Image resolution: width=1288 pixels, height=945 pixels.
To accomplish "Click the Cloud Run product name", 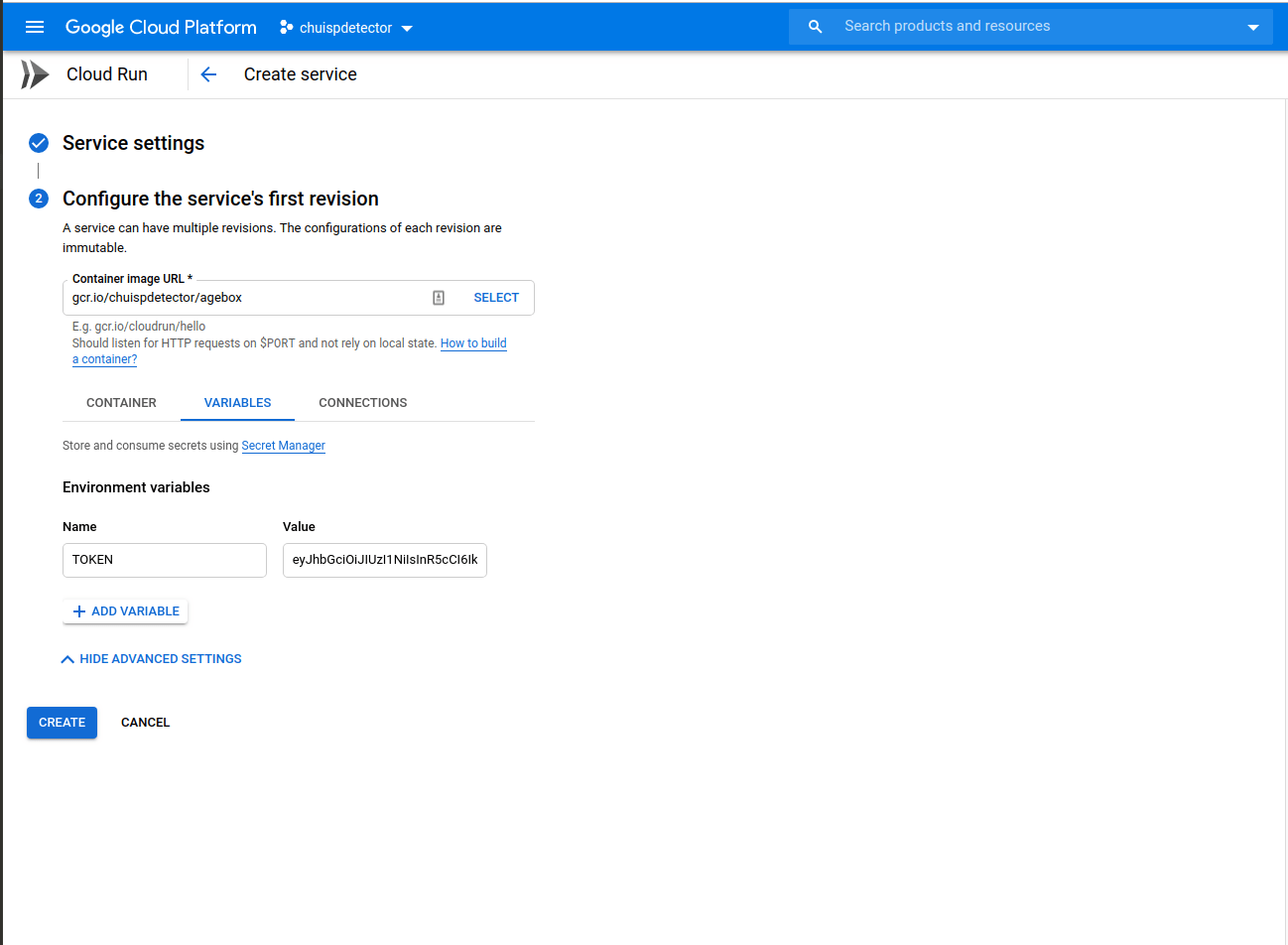I will click(x=107, y=74).
